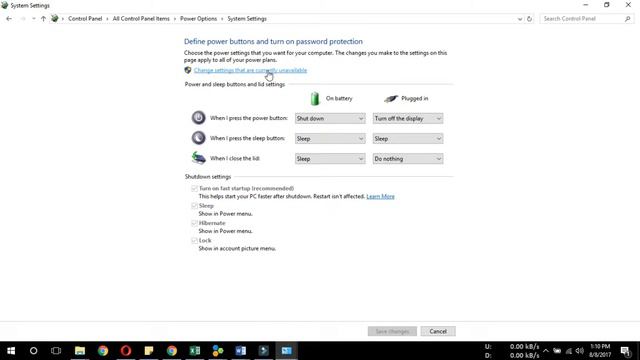Navigate to Control Panel breadcrumb

tap(85, 19)
